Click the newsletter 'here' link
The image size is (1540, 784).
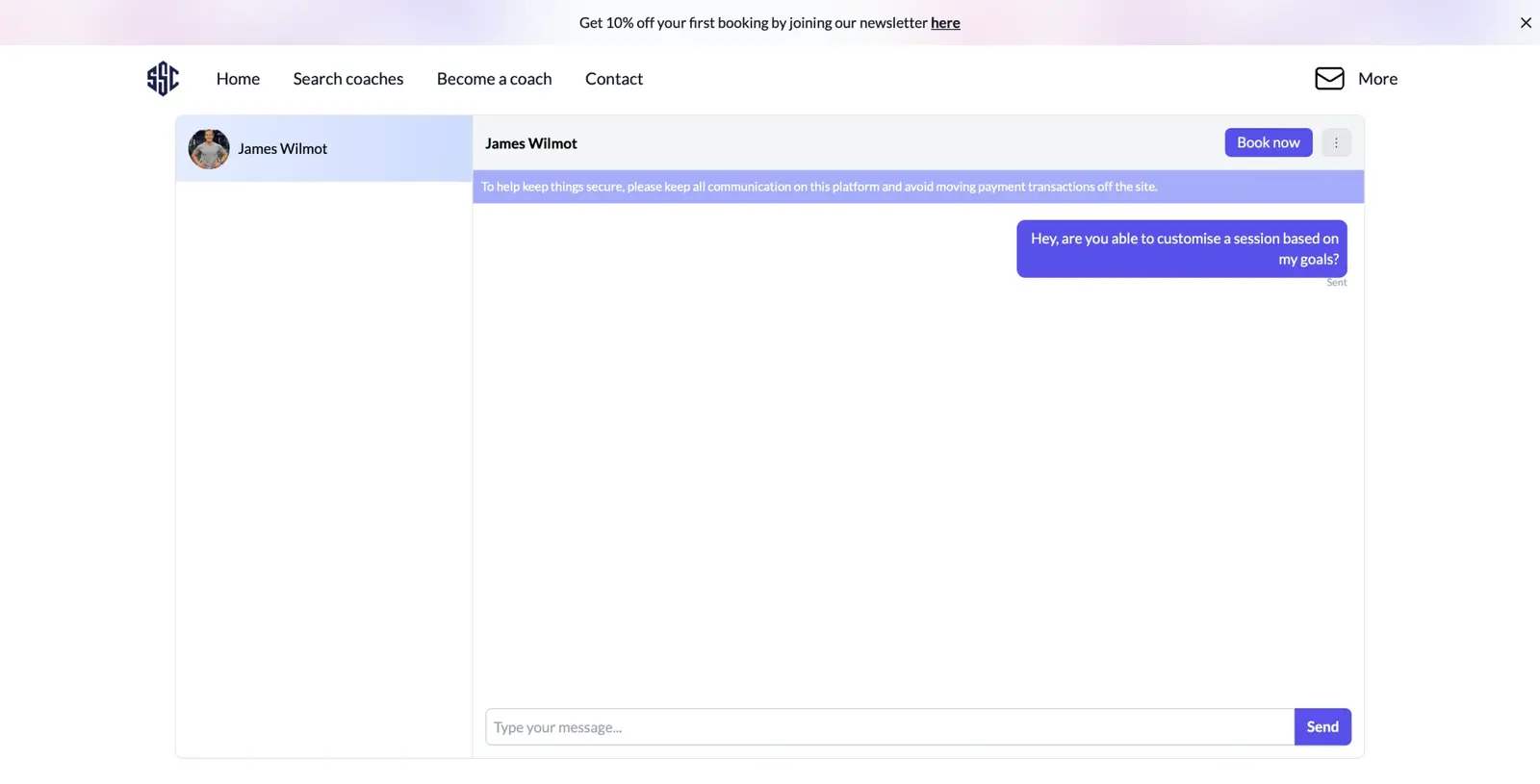pyautogui.click(x=945, y=23)
